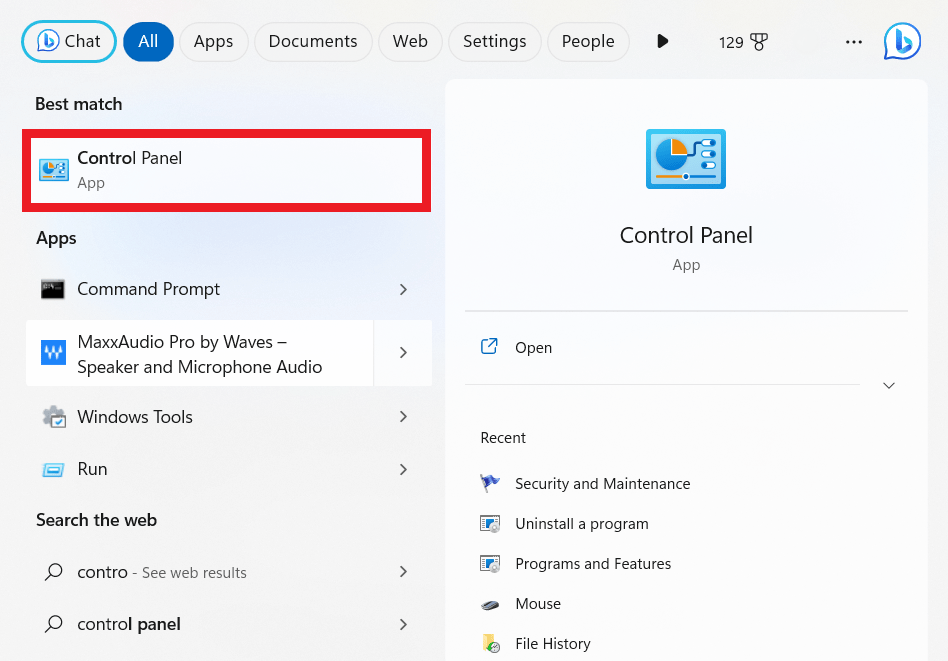Switch to the People filter tab
This screenshot has width=948, height=661.
[588, 42]
